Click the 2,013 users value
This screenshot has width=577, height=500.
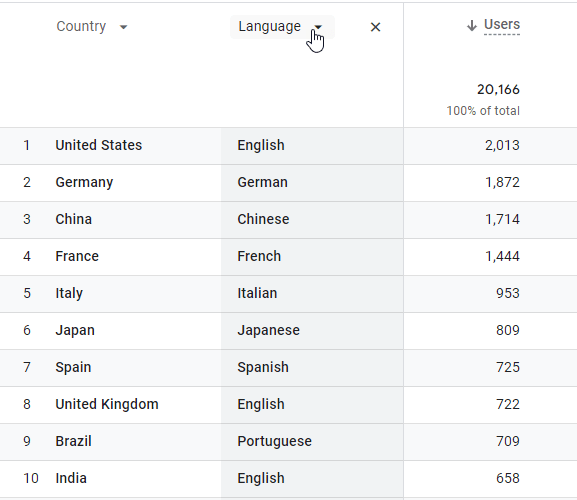502,146
